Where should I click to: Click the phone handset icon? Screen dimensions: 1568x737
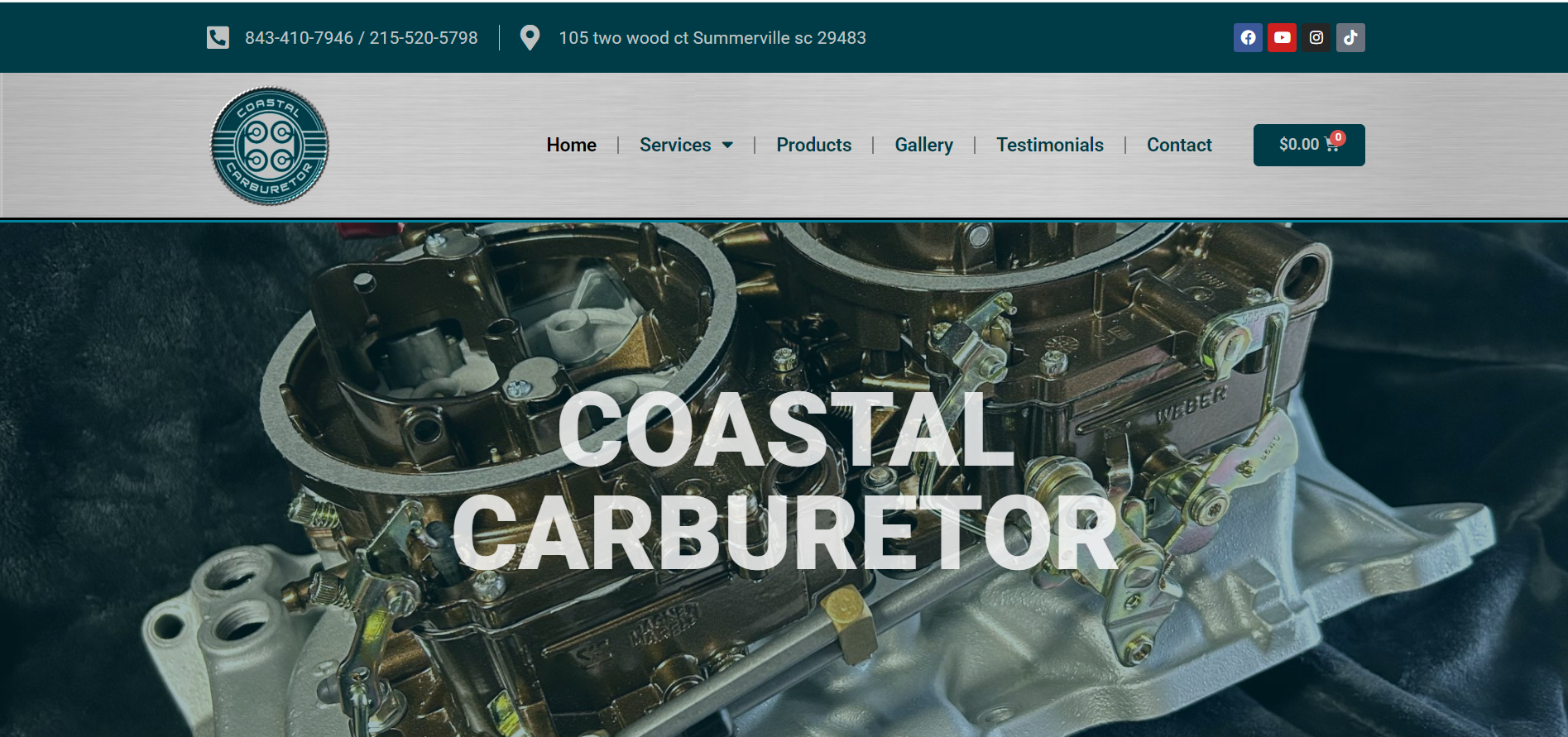pos(218,37)
